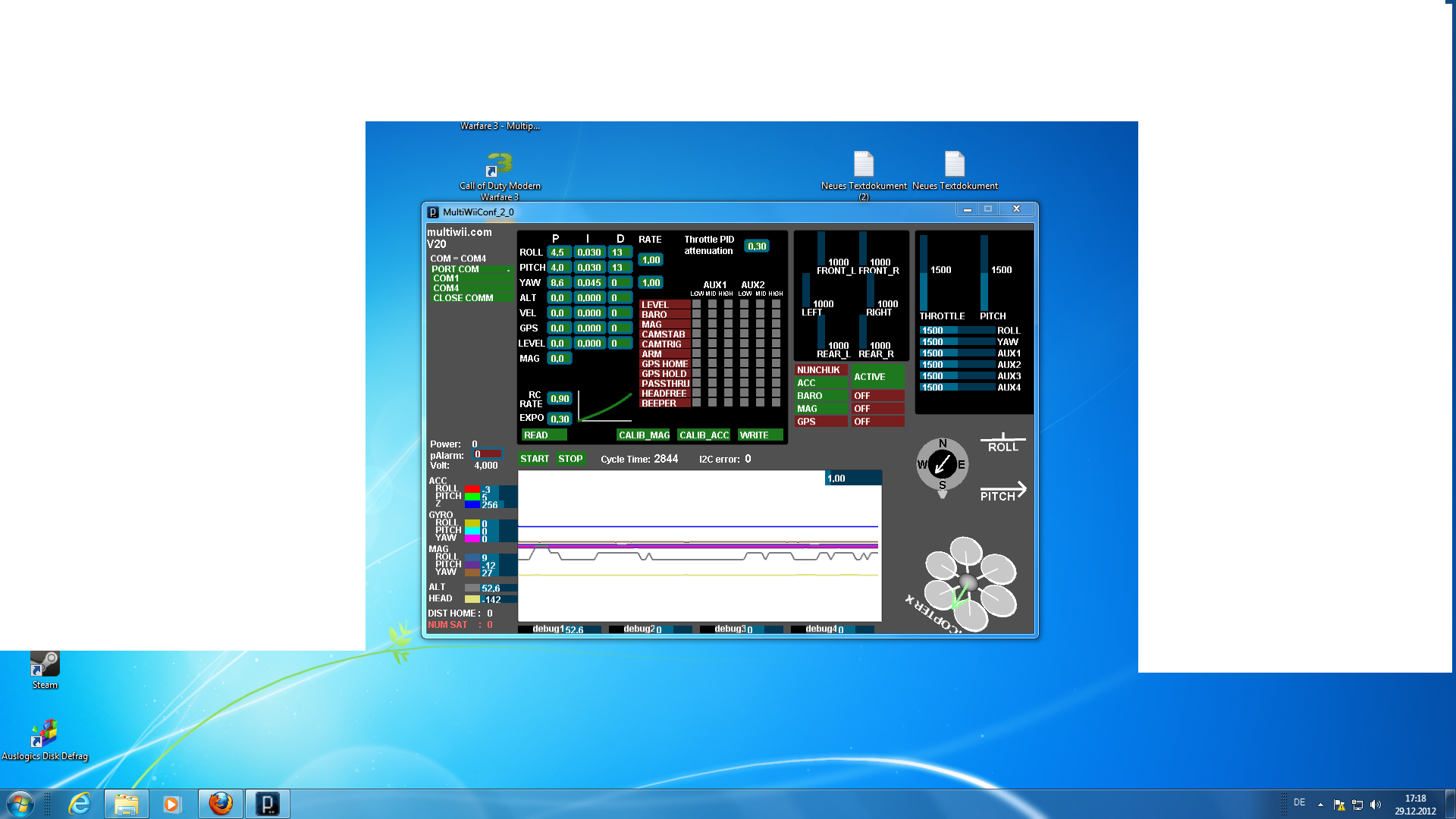Toggle the BARO sensor off
Viewport: 1456px width, 819px height.
coord(820,395)
